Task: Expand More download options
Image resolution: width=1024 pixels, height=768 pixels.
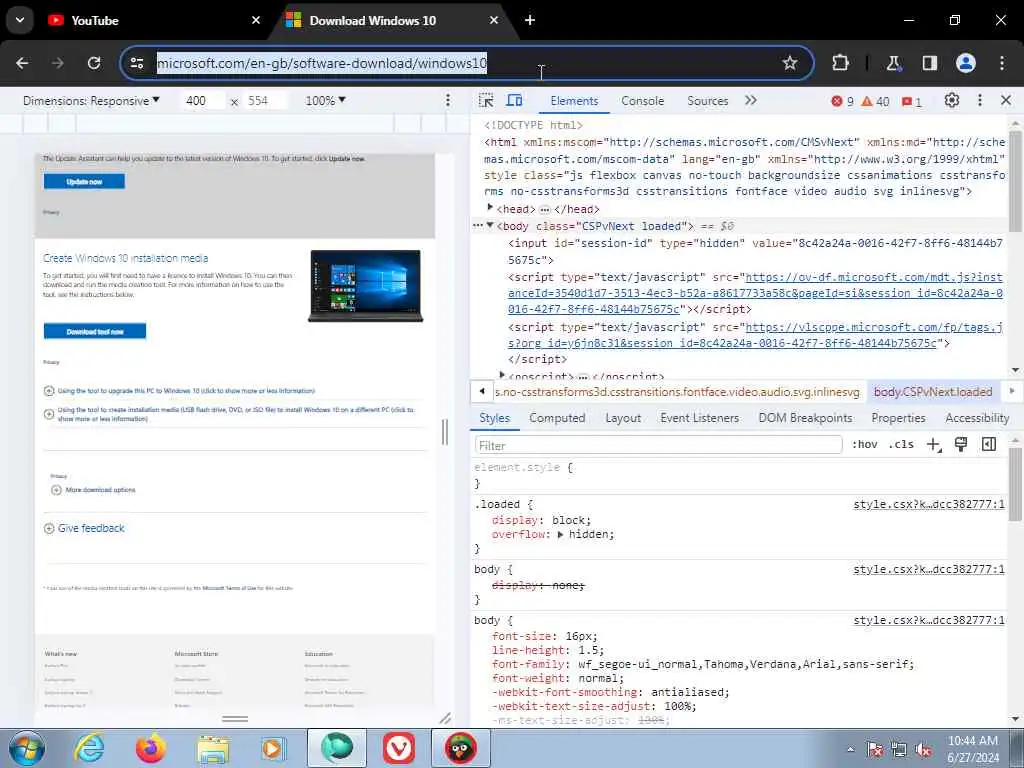Action: 93,490
